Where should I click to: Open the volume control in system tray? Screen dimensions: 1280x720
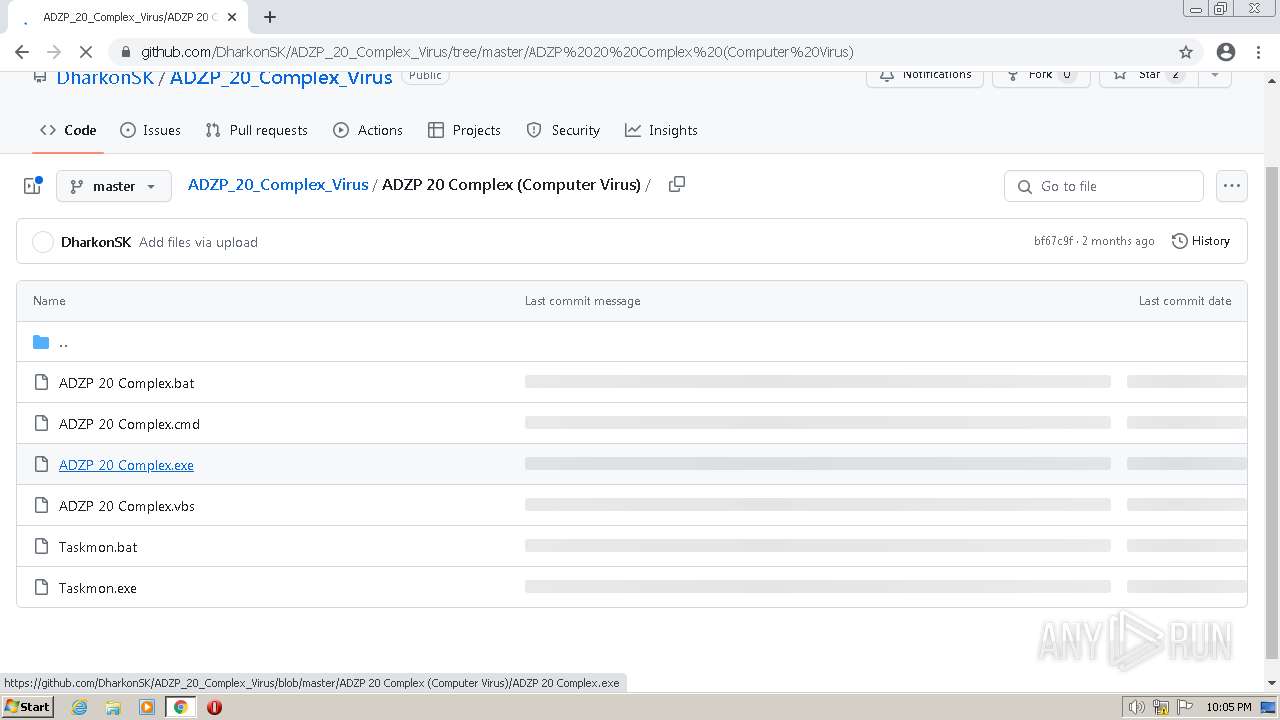tap(1137, 707)
